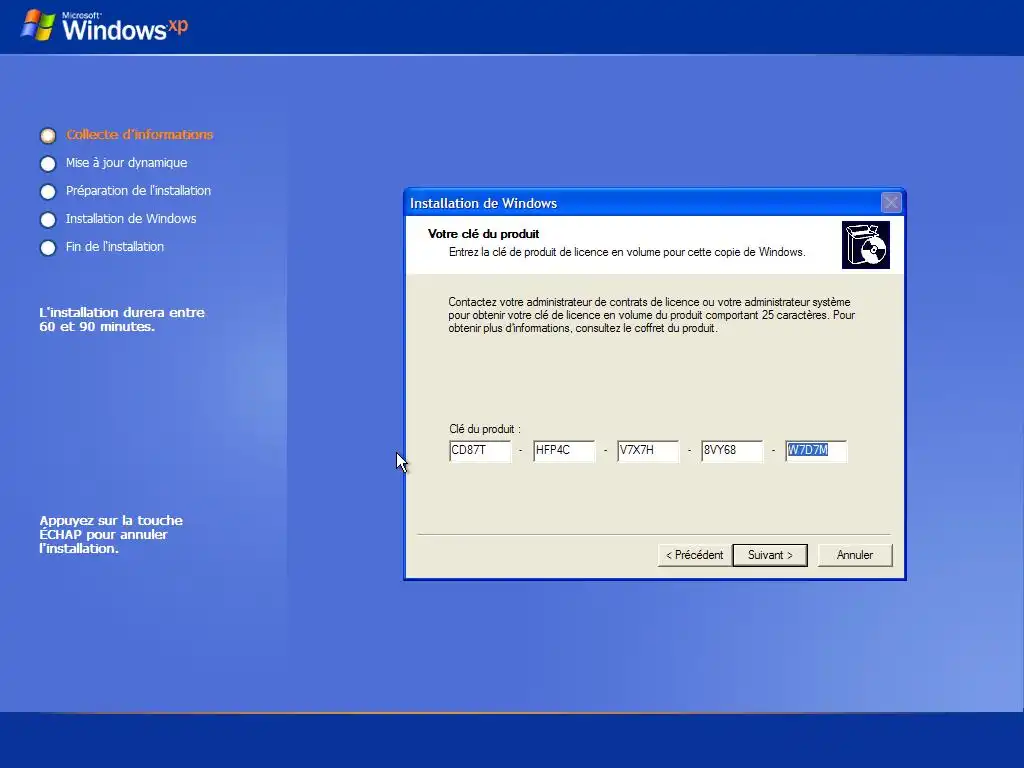The image size is (1024, 768).
Task: Cancel setup with the Annuler button
Action: click(x=855, y=555)
